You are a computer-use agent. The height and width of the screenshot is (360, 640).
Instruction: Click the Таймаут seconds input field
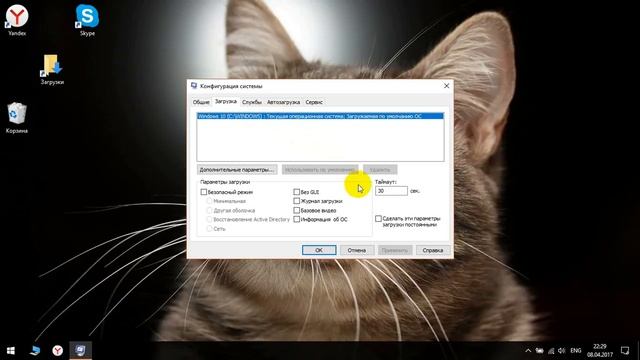click(391, 191)
